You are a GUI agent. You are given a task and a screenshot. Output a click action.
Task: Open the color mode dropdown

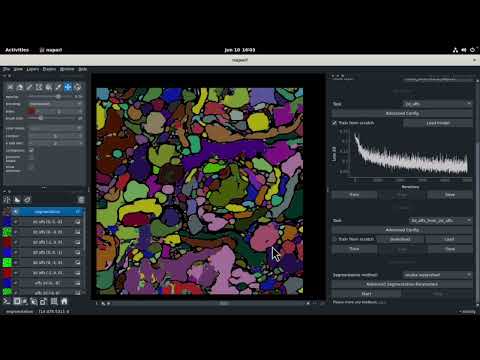(55, 128)
